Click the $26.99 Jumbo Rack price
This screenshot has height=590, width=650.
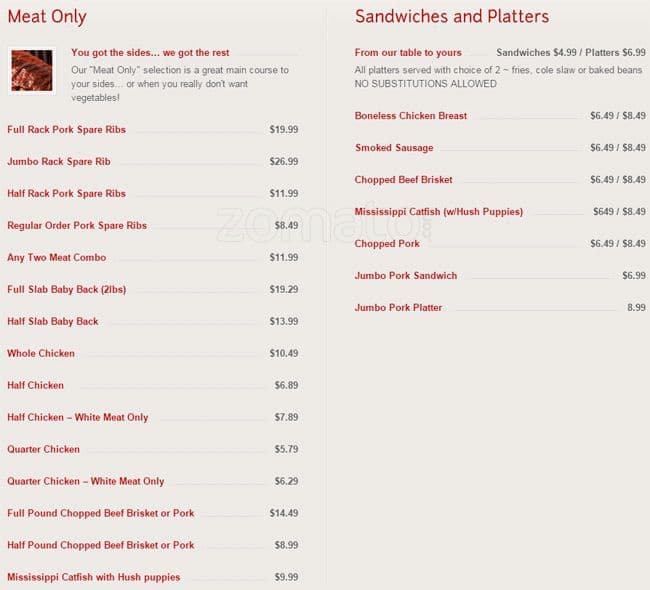284,162
